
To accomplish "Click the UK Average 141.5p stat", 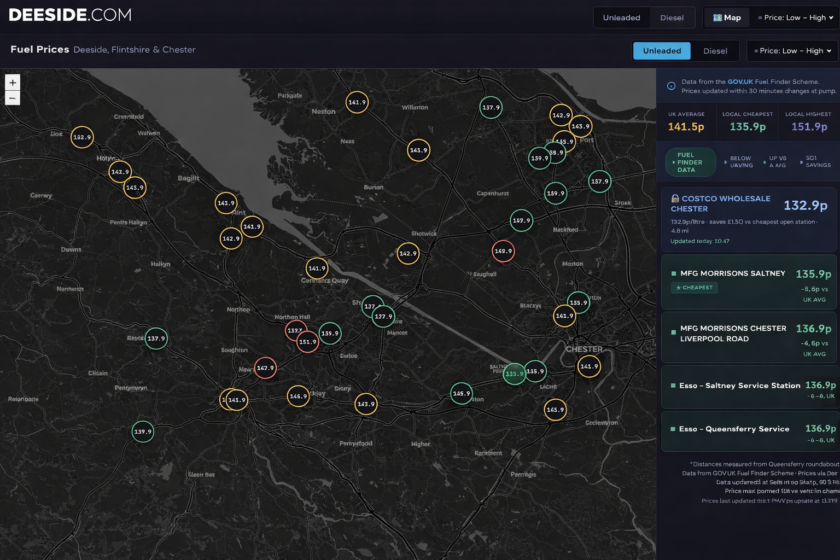I will click(x=686, y=123).
